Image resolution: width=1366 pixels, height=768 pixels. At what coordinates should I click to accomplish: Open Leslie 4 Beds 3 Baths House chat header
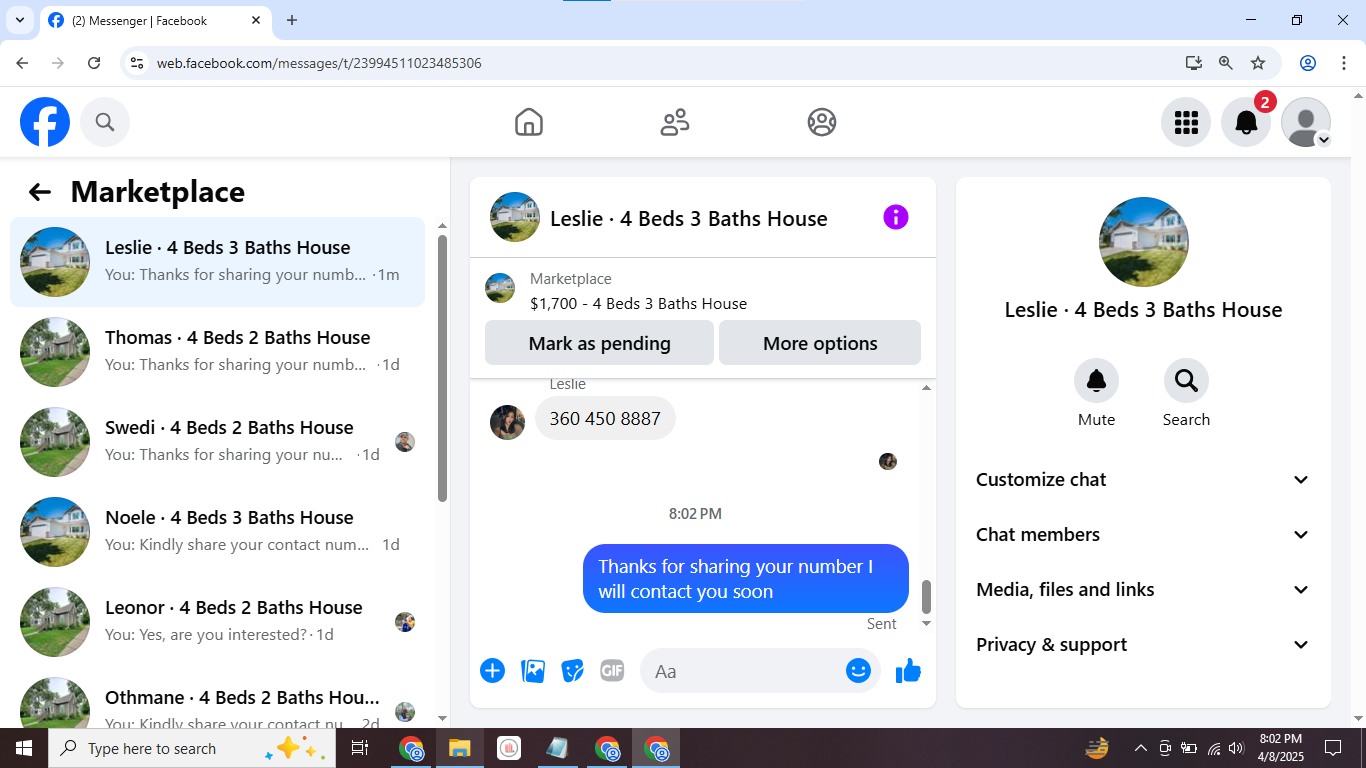click(689, 219)
